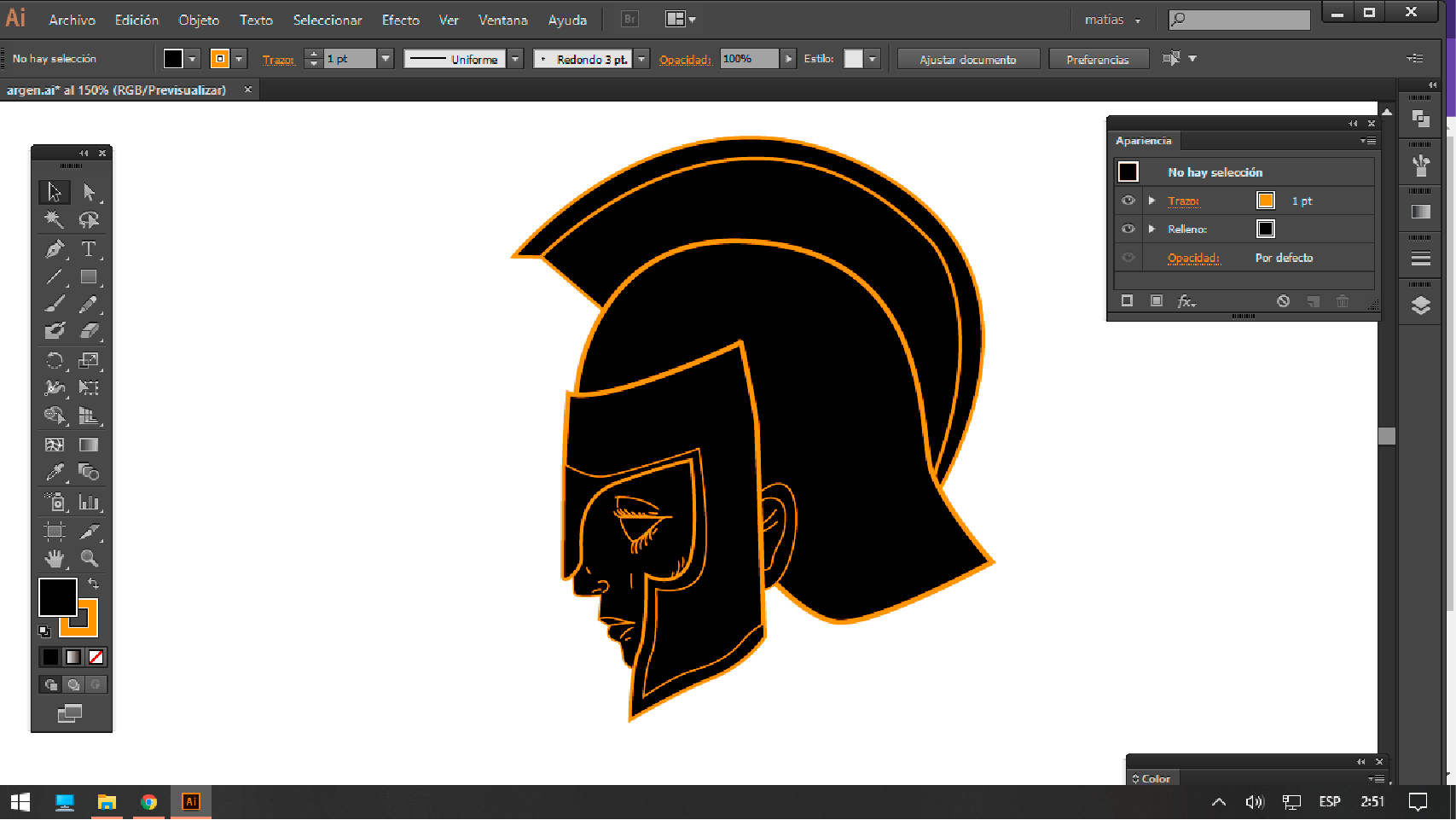Select the Lasso tool
1456x820 pixels.
[x=89, y=219]
